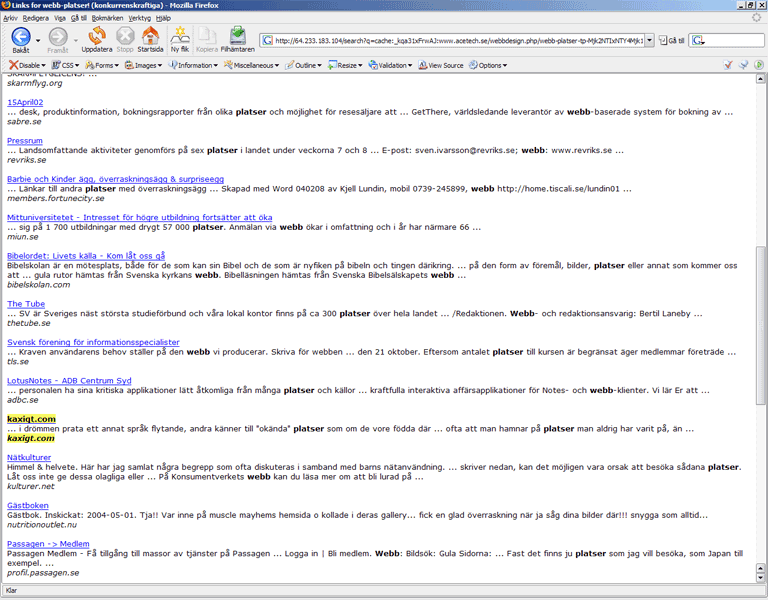
Task: Open the back history dropdown arrow
Action: coord(38,41)
